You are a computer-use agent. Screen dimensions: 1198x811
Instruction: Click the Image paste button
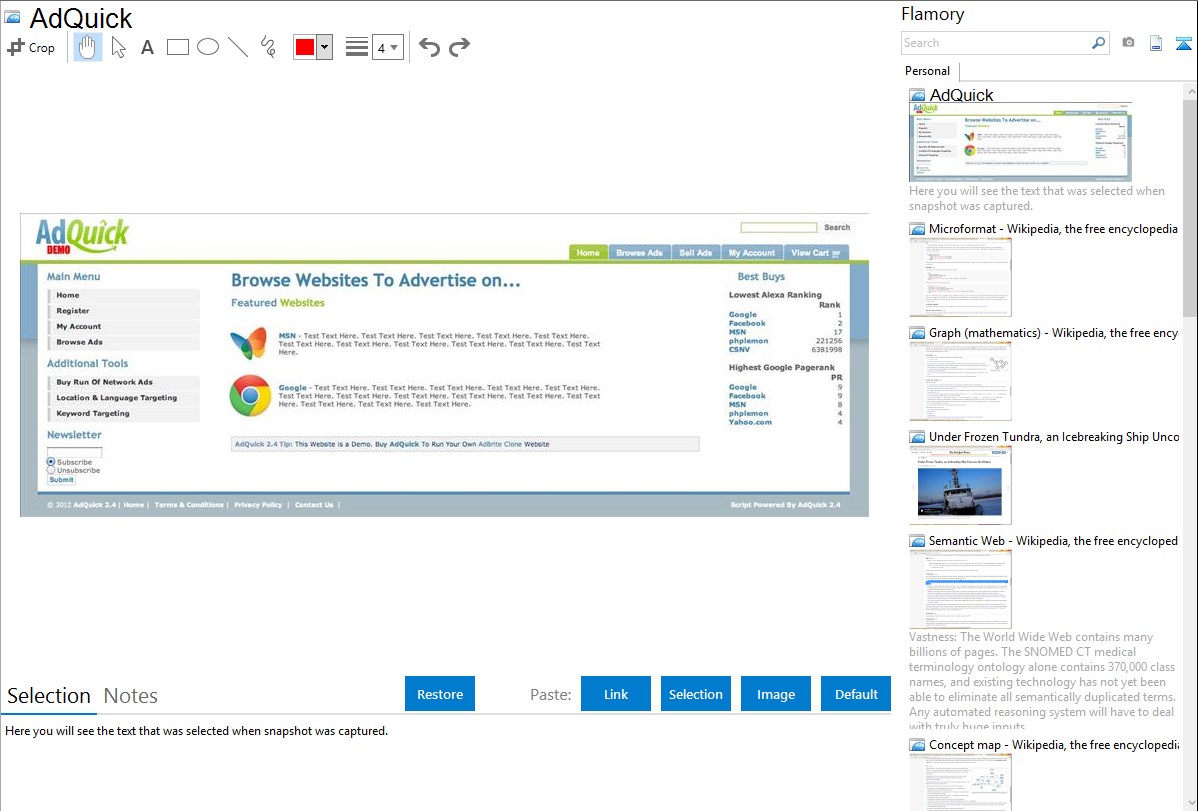click(775, 694)
